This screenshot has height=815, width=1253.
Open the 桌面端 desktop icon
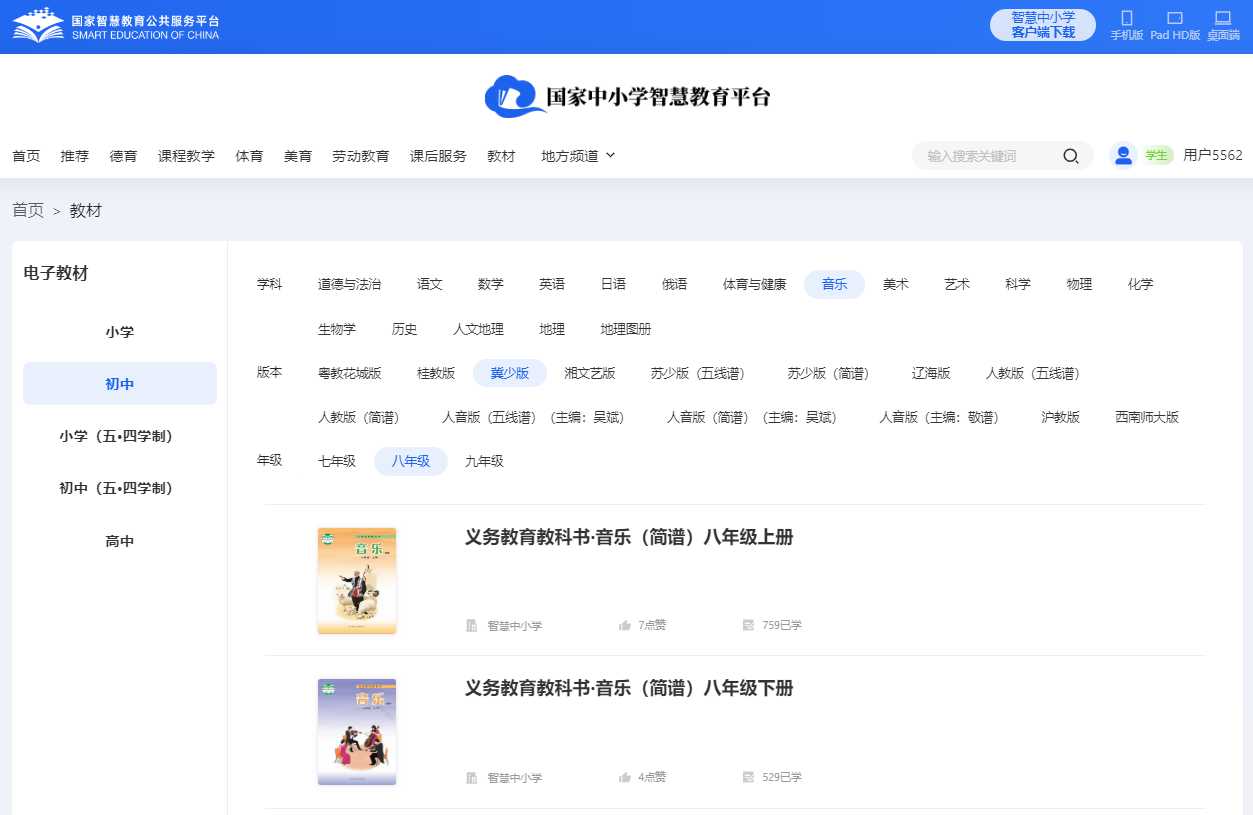click(1222, 19)
